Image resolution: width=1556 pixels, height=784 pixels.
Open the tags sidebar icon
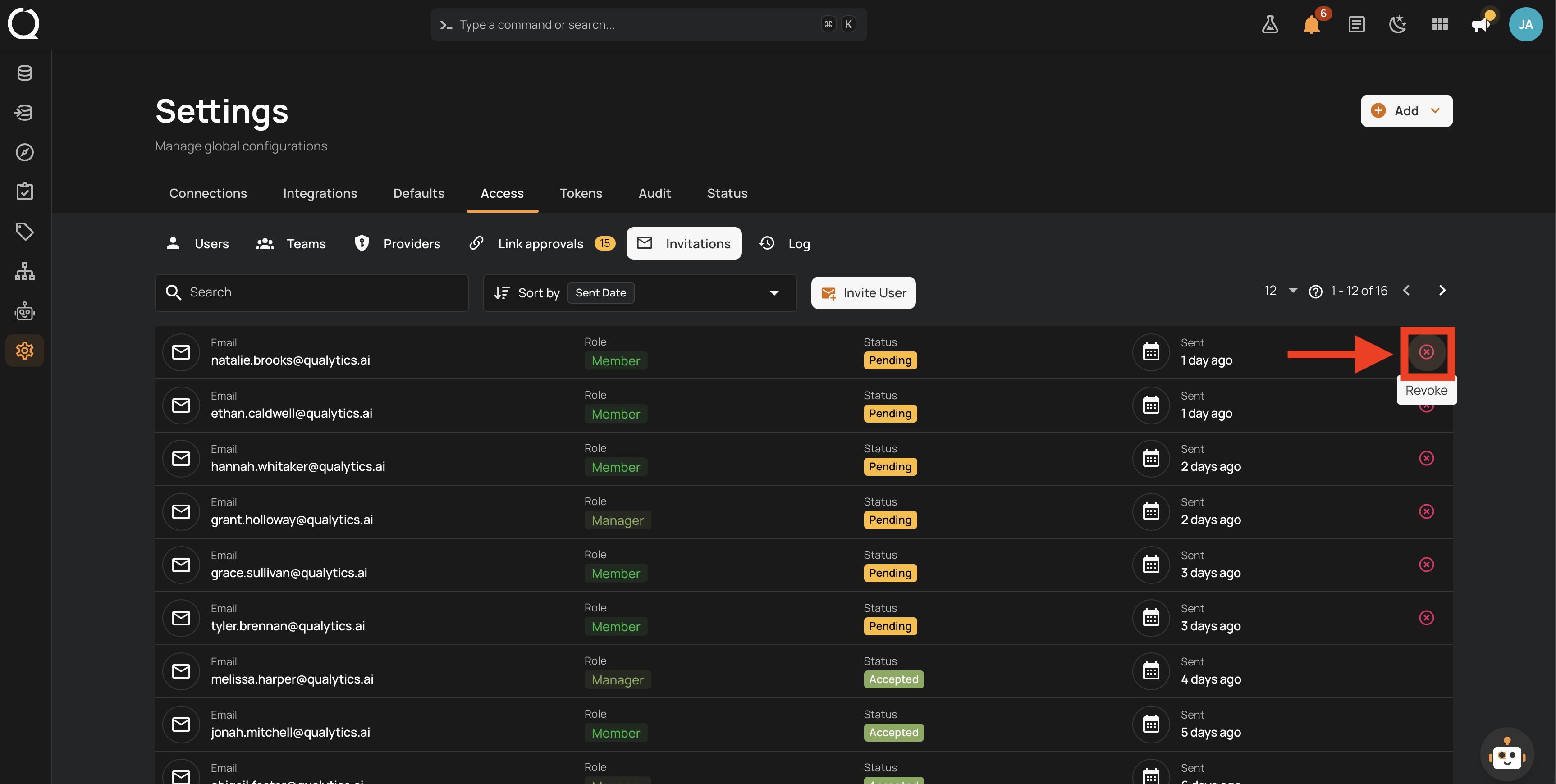pos(25,231)
